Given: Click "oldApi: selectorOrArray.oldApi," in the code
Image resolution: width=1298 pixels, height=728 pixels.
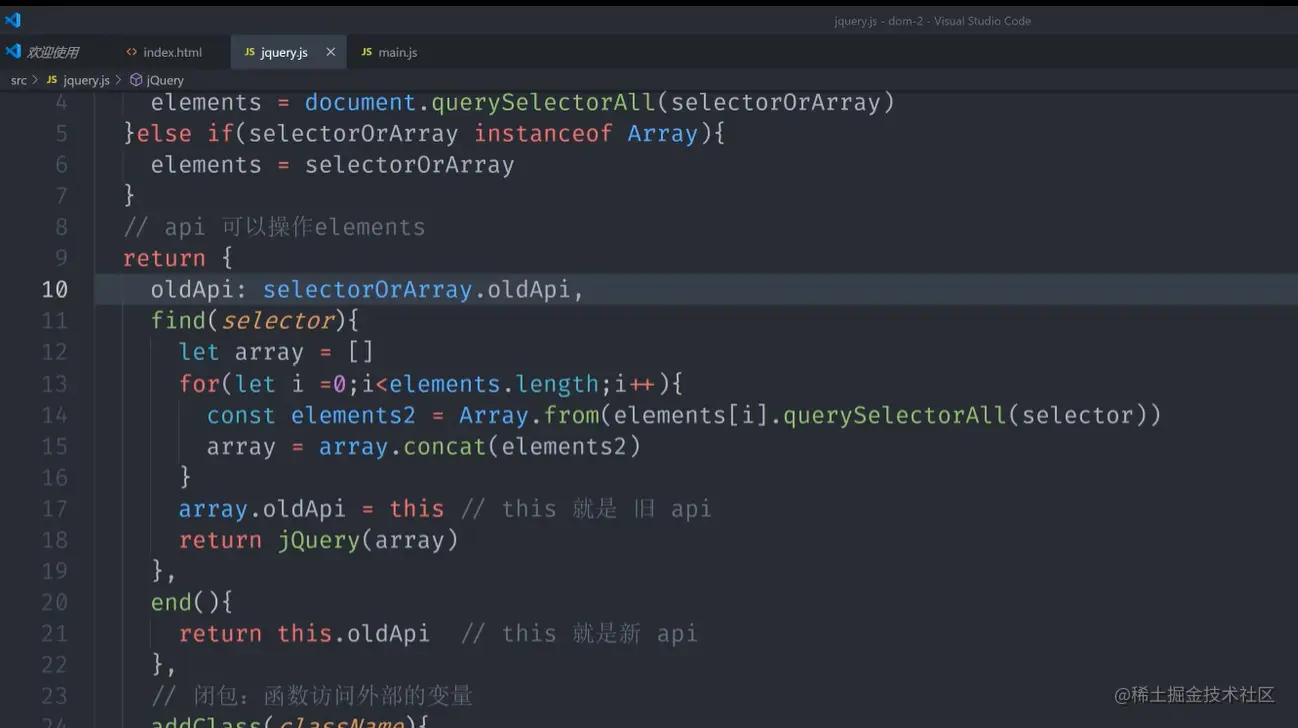Looking at the screenshot, I should pos(367,289).
